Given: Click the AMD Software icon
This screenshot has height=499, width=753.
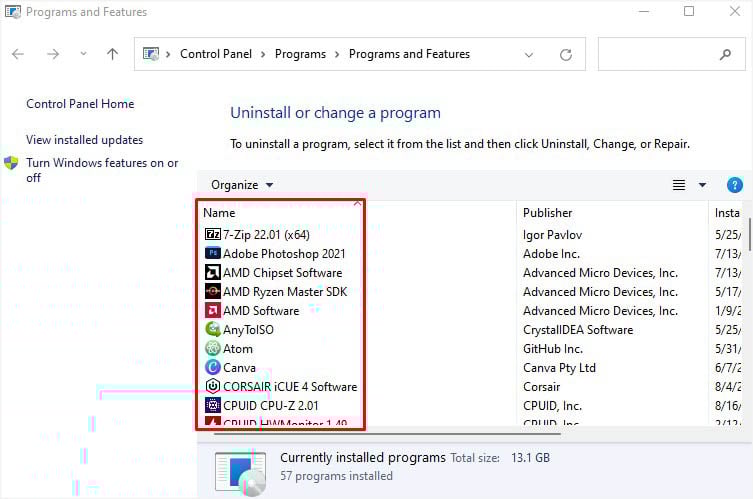Looking at the screenshot, I should tap(213, 310).
